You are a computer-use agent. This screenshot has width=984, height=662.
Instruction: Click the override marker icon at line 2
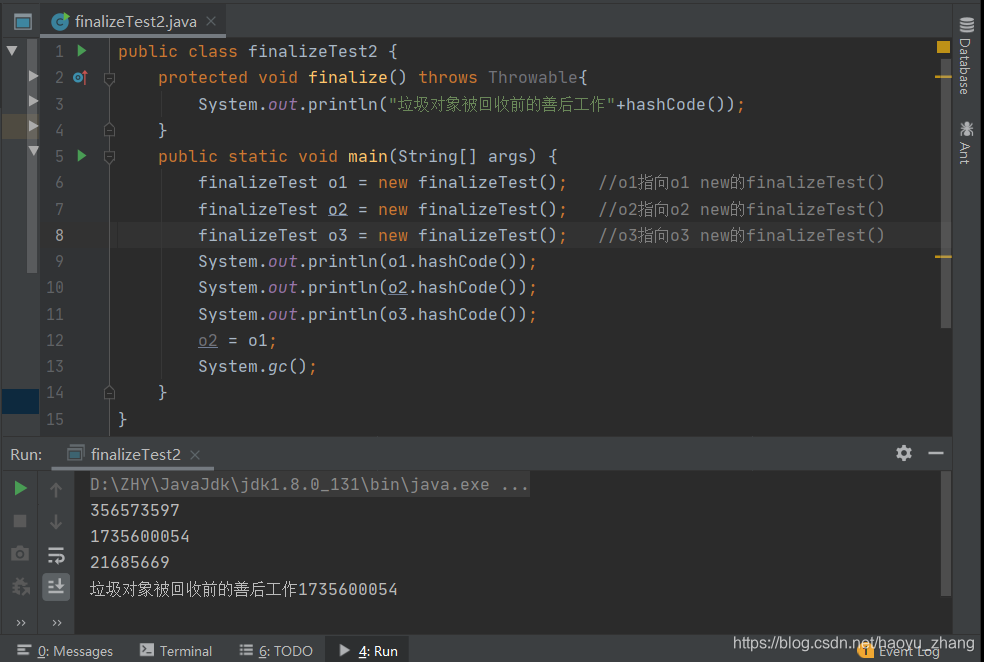[x=80, y=77]
